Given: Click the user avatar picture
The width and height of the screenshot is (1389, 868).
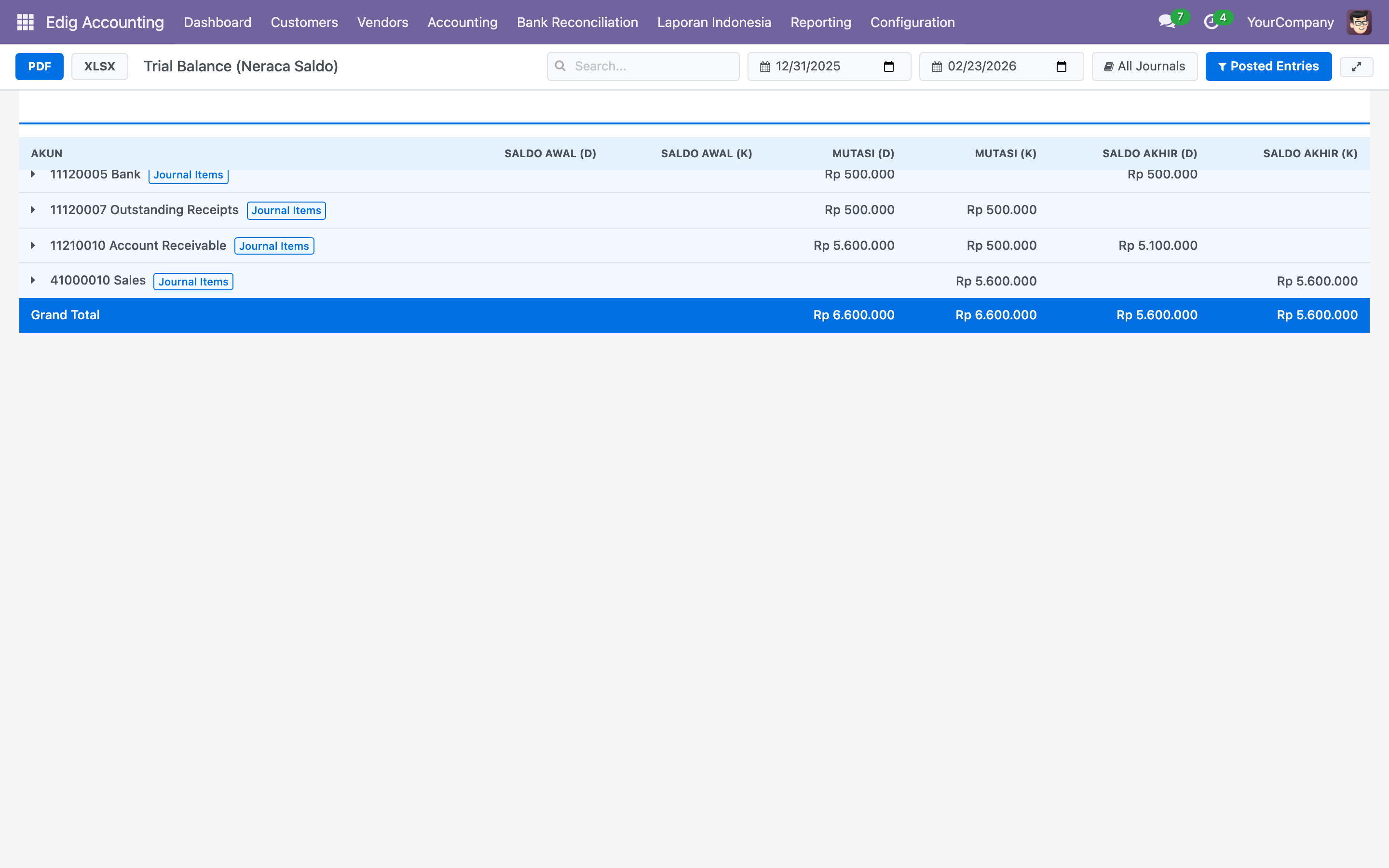Looking at the screenshot, I should coord(1359,22).
